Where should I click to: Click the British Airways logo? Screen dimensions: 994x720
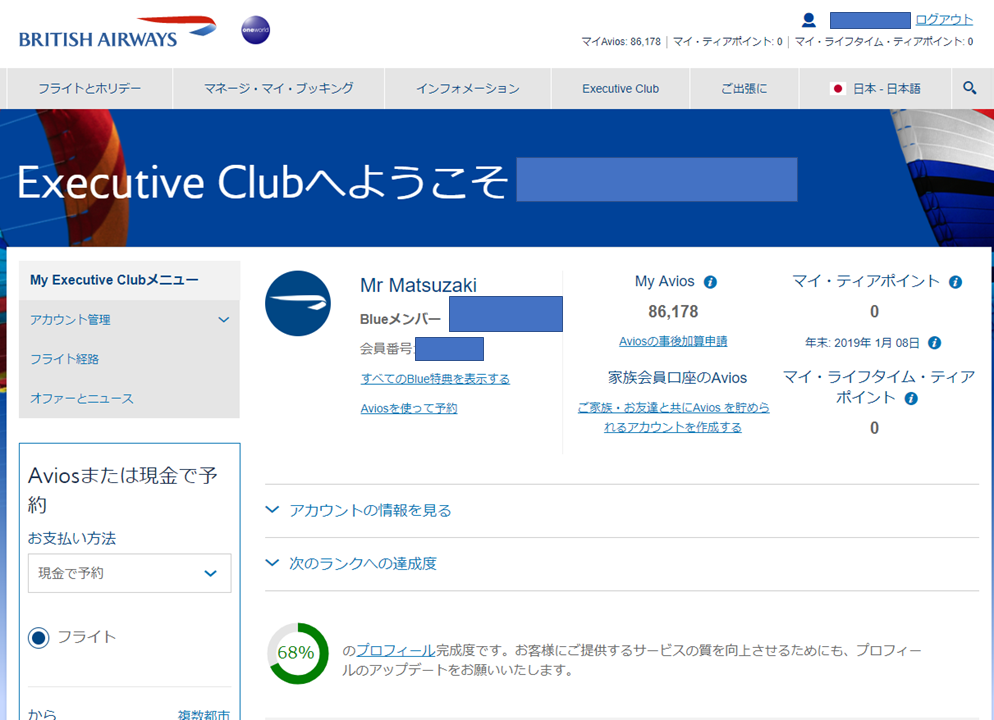click(x=117, y=32)
